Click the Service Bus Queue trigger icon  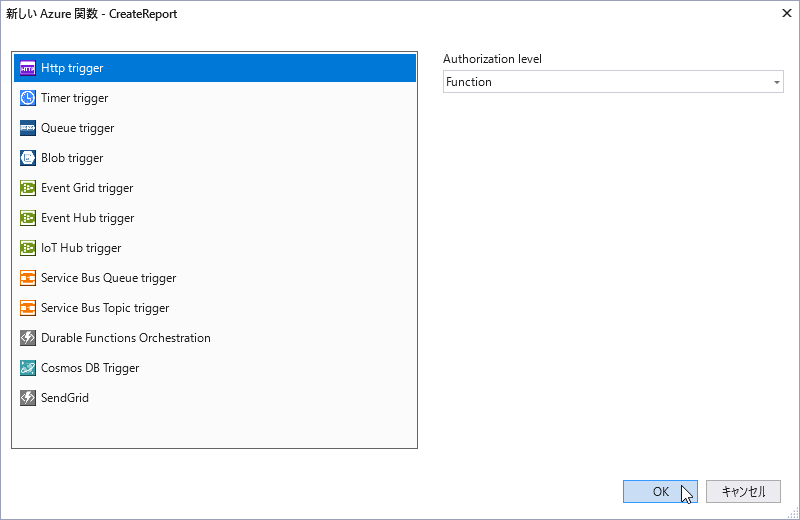tap(28, 278)
